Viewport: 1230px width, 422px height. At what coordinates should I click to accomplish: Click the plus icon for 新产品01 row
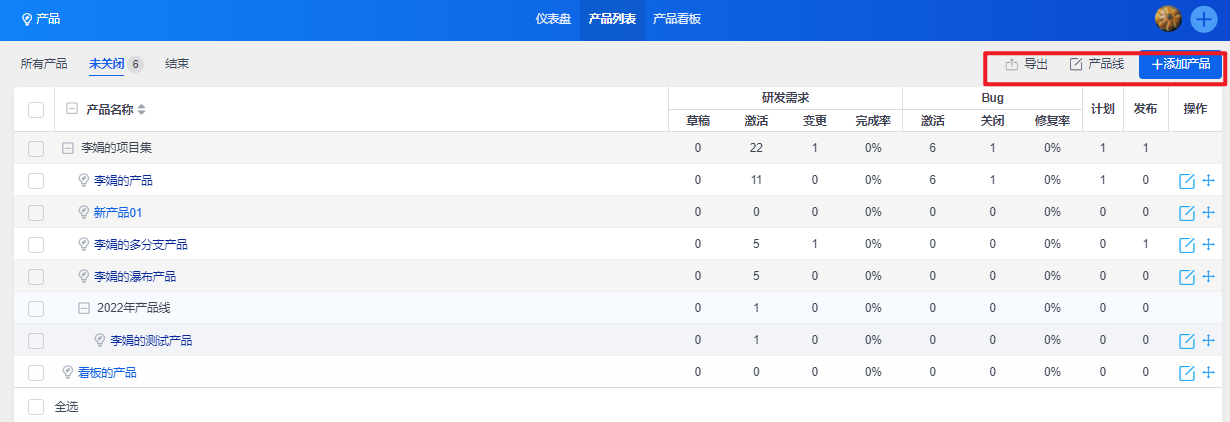(x=1208, y=213)
